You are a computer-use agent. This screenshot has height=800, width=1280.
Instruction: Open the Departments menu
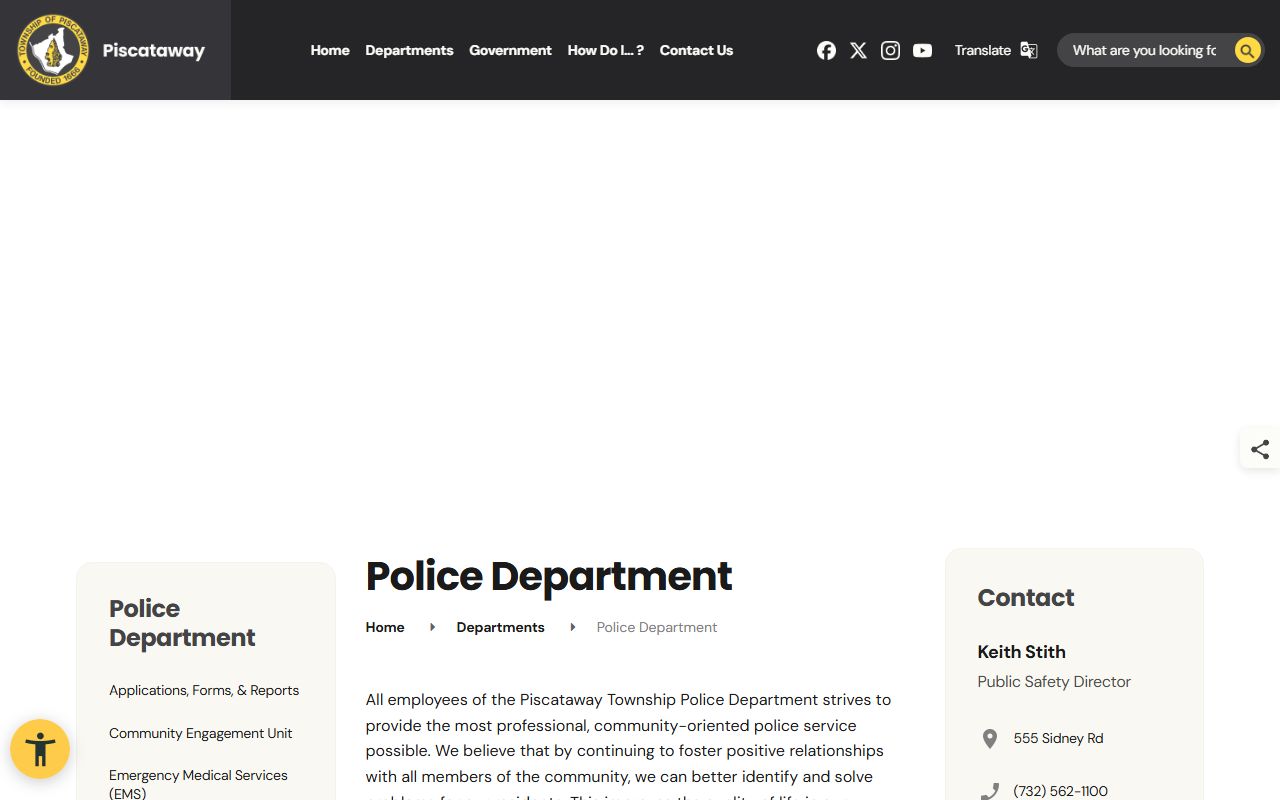[x=409, y=50]
